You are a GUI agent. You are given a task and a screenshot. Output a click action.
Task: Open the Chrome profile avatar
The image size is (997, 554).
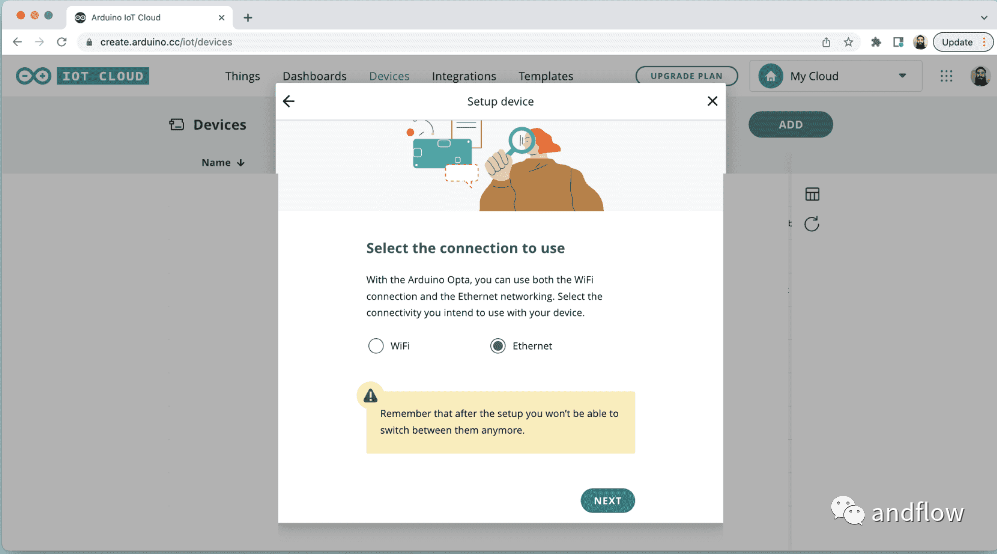(920, 42)
